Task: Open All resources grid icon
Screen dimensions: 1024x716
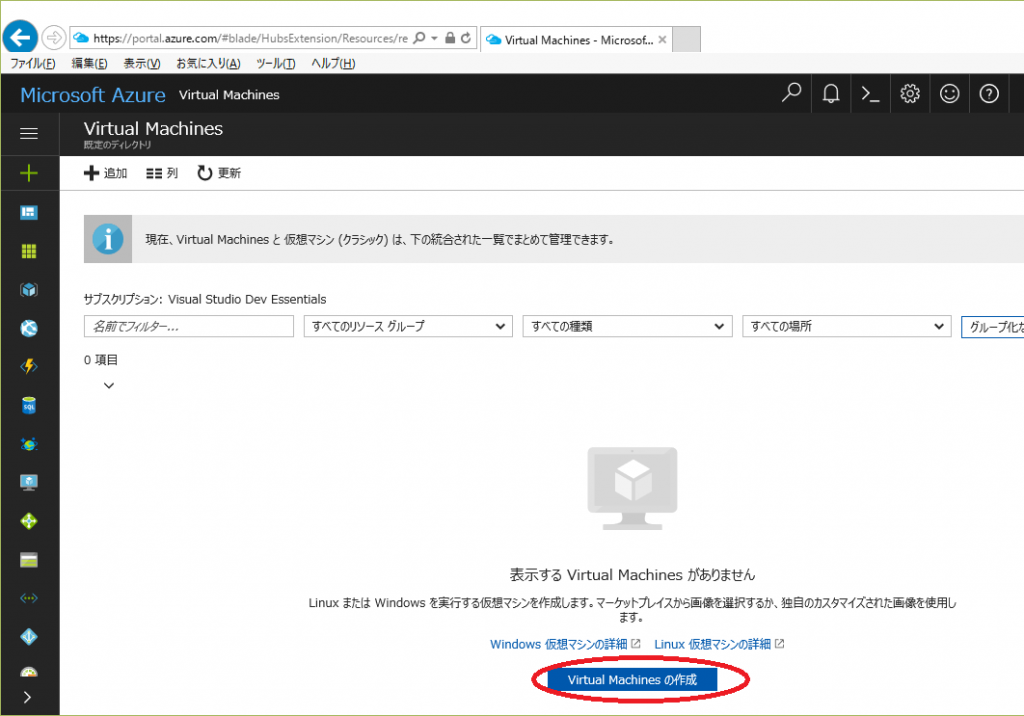Action: tap(29, 251)
